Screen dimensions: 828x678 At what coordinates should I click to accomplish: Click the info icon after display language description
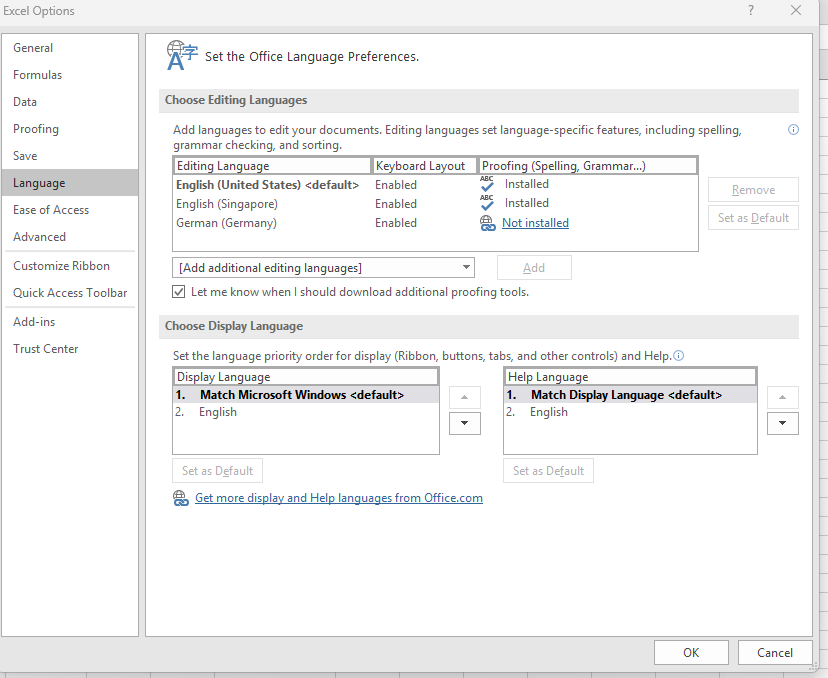pos(679,355)
